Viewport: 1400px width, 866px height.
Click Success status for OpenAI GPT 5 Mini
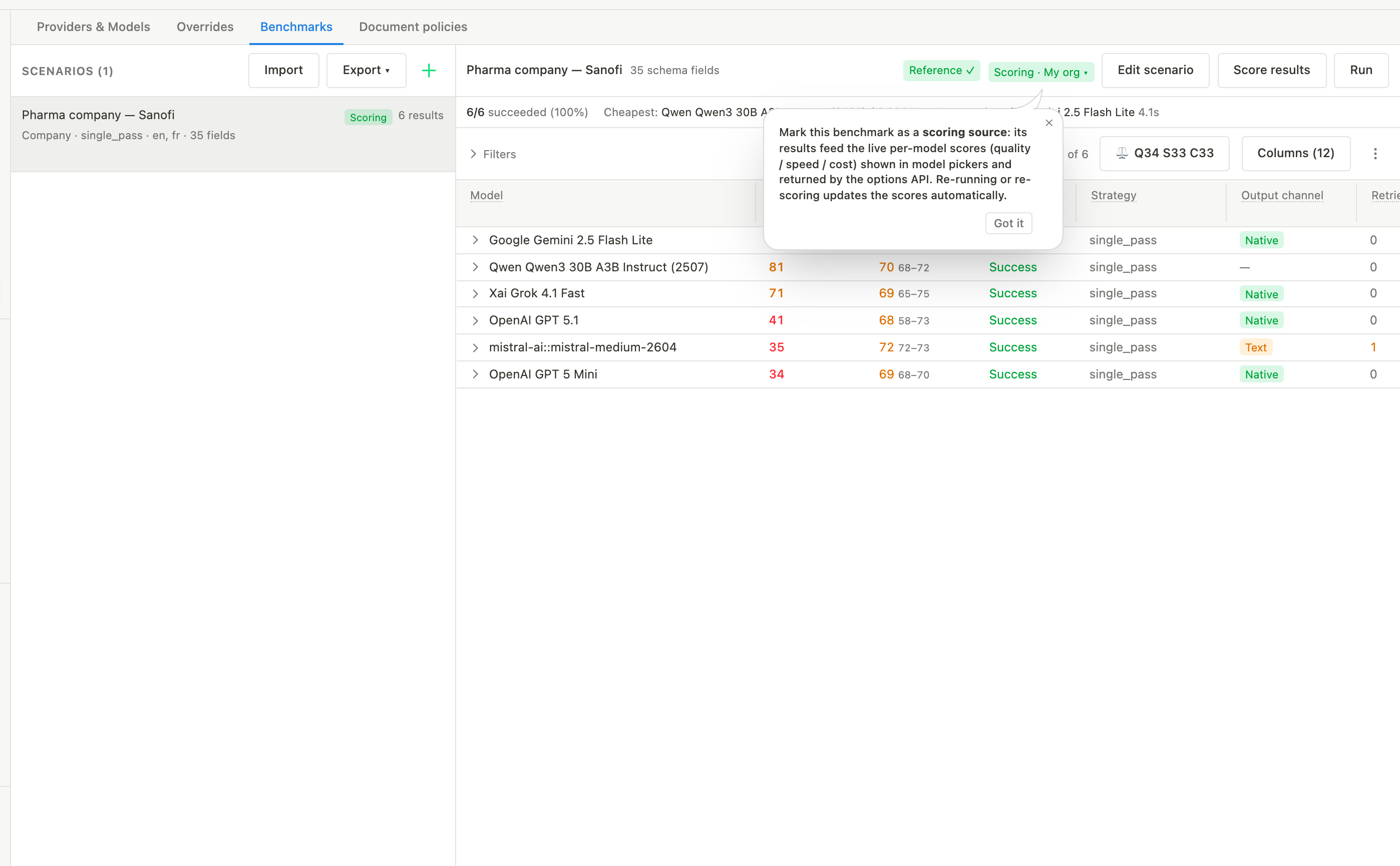[x=1013, y=374]
